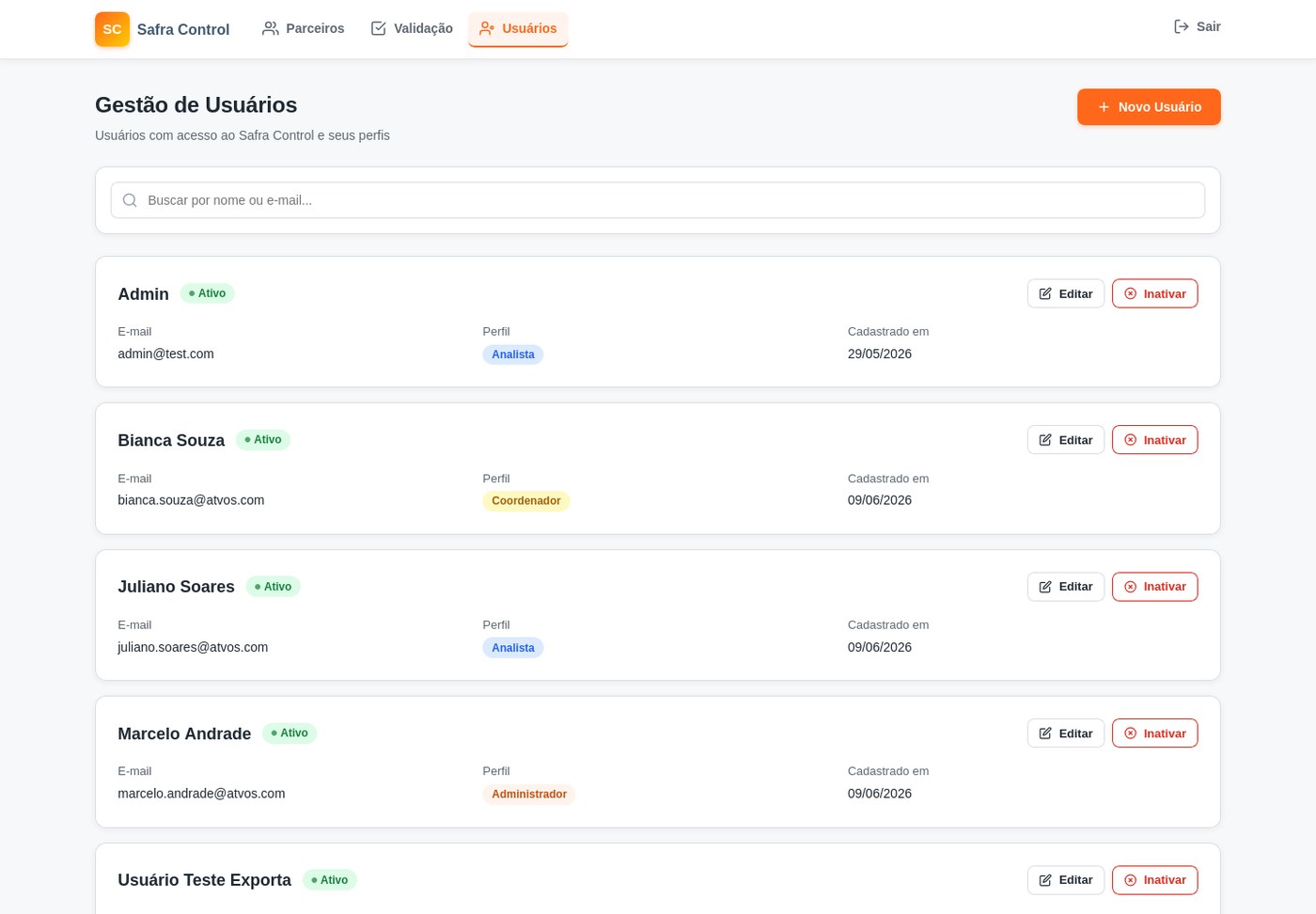Image resolution: width=1316 pixels, height=914 pixels.
Task: Click the email juliano.soares@atvos.com
Action: [x=193, y=647]
